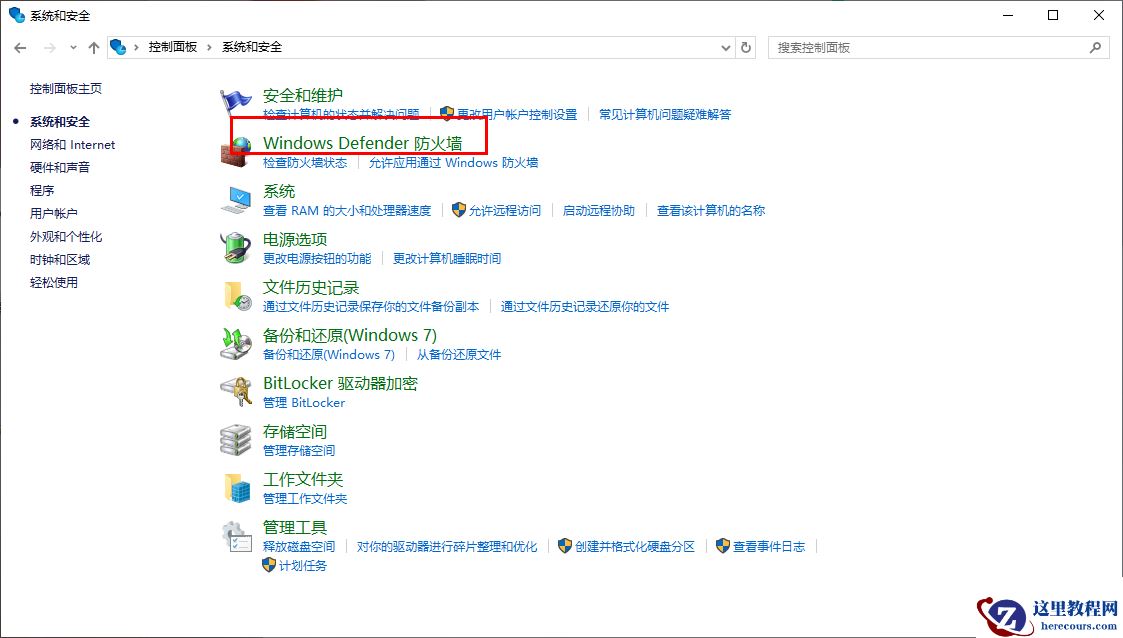Image resolution: width=1123 pixels, height=638 pixels.
Task: Open the address bar dropdown arrow
Action: (726, 46)
